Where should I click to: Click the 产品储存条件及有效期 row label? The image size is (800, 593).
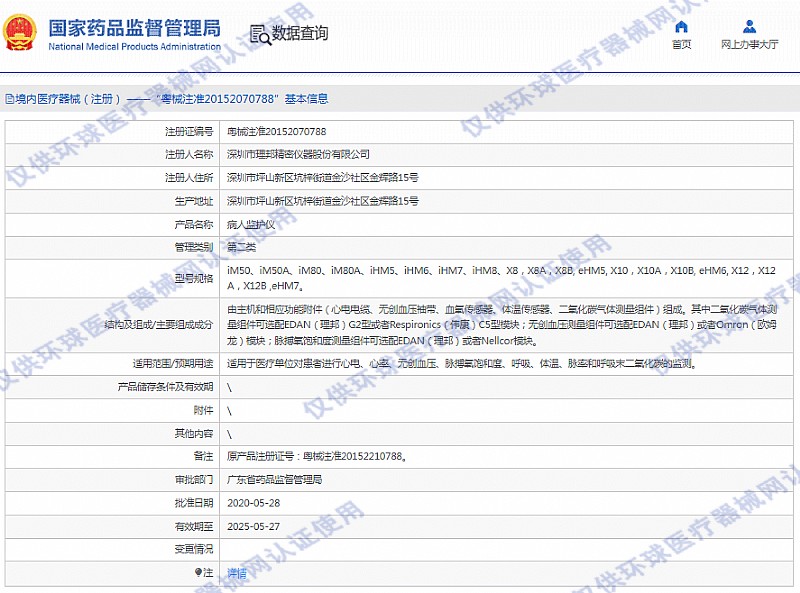pyautogui.click(x=165, y=387)
